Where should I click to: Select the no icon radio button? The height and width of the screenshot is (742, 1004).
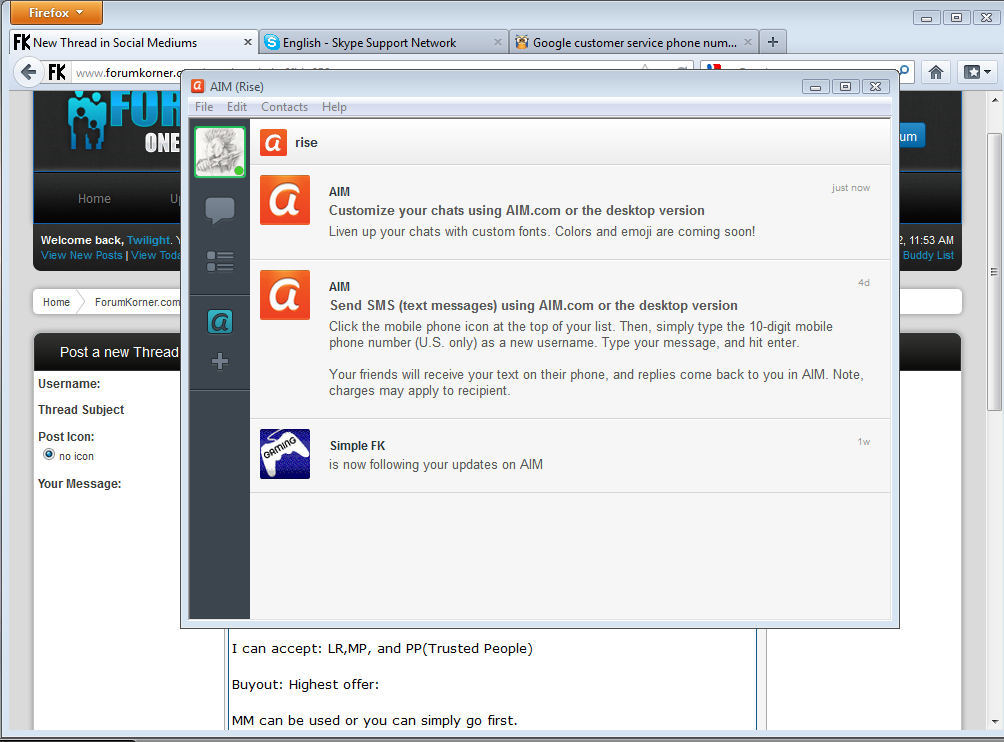[49, 454]
